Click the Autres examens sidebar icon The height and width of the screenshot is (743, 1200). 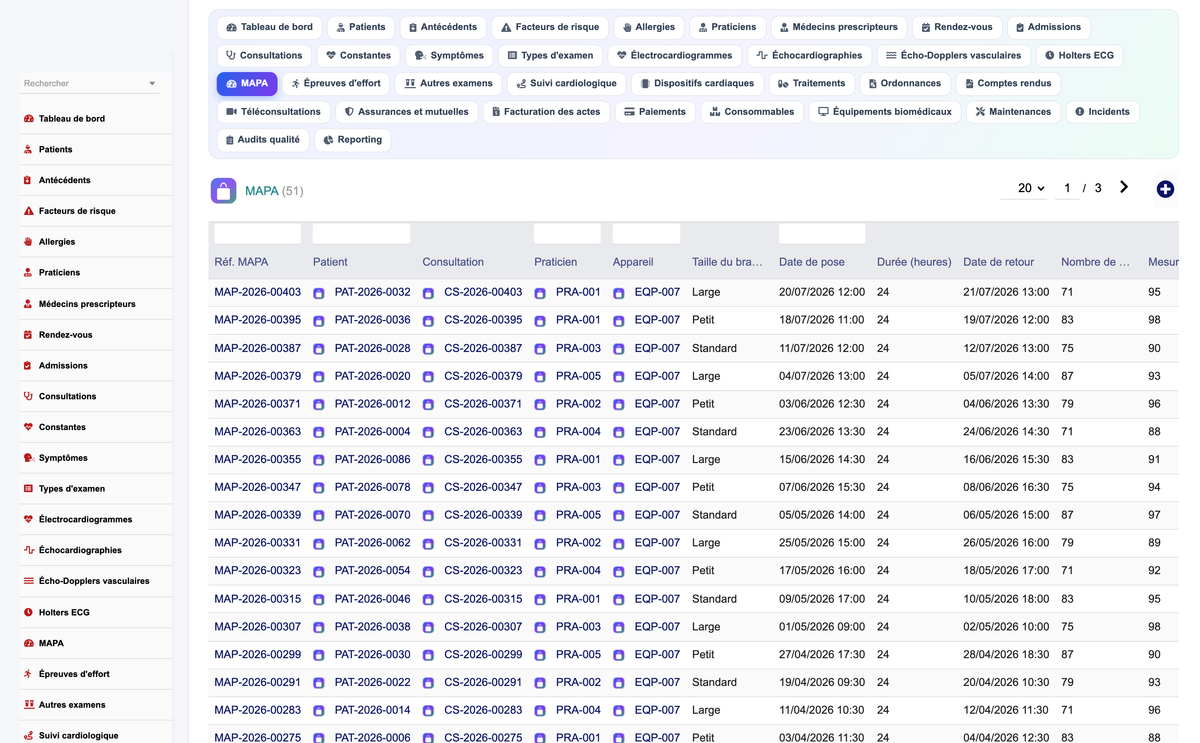28,705
